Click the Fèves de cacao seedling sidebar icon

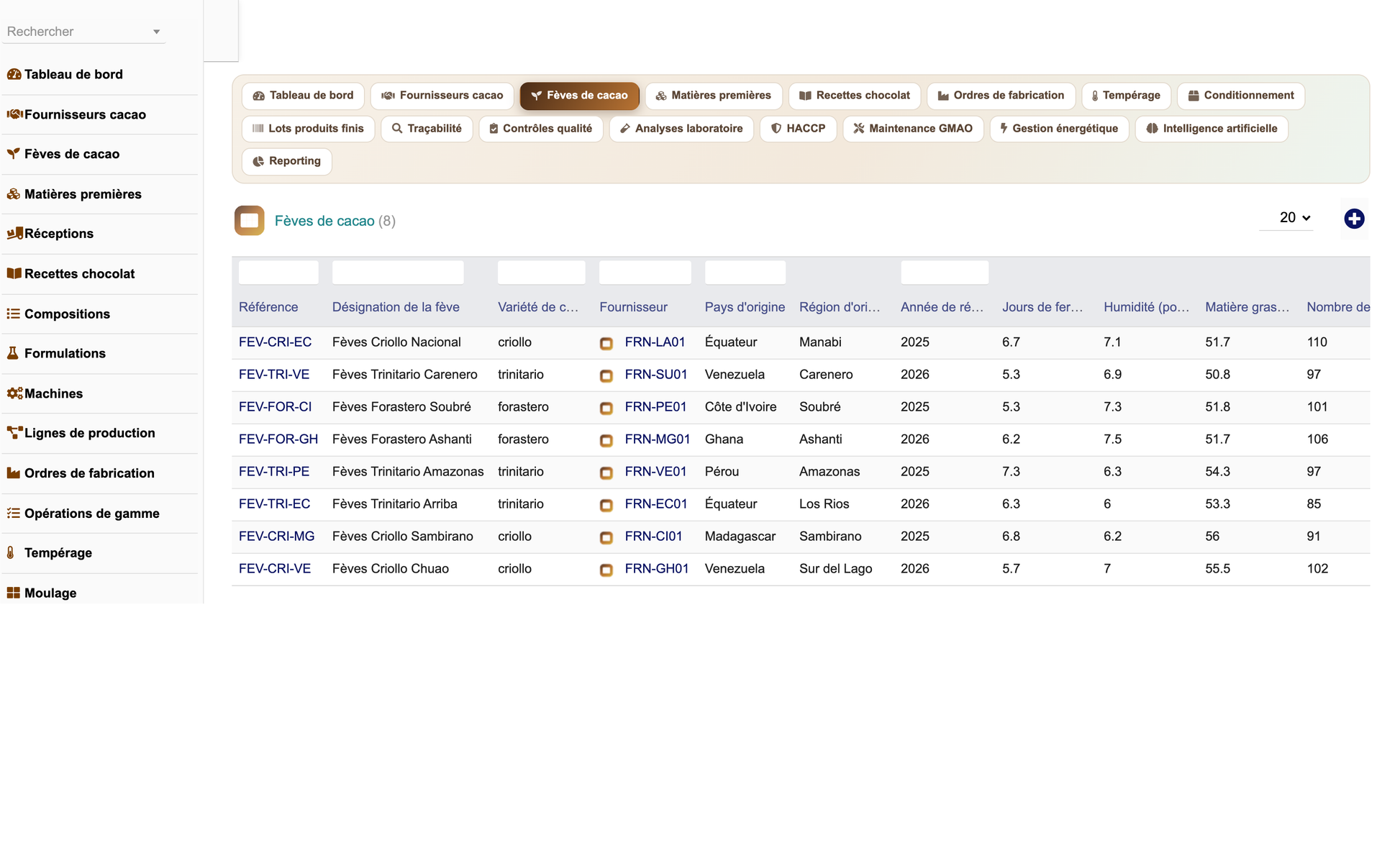[14, 154]
